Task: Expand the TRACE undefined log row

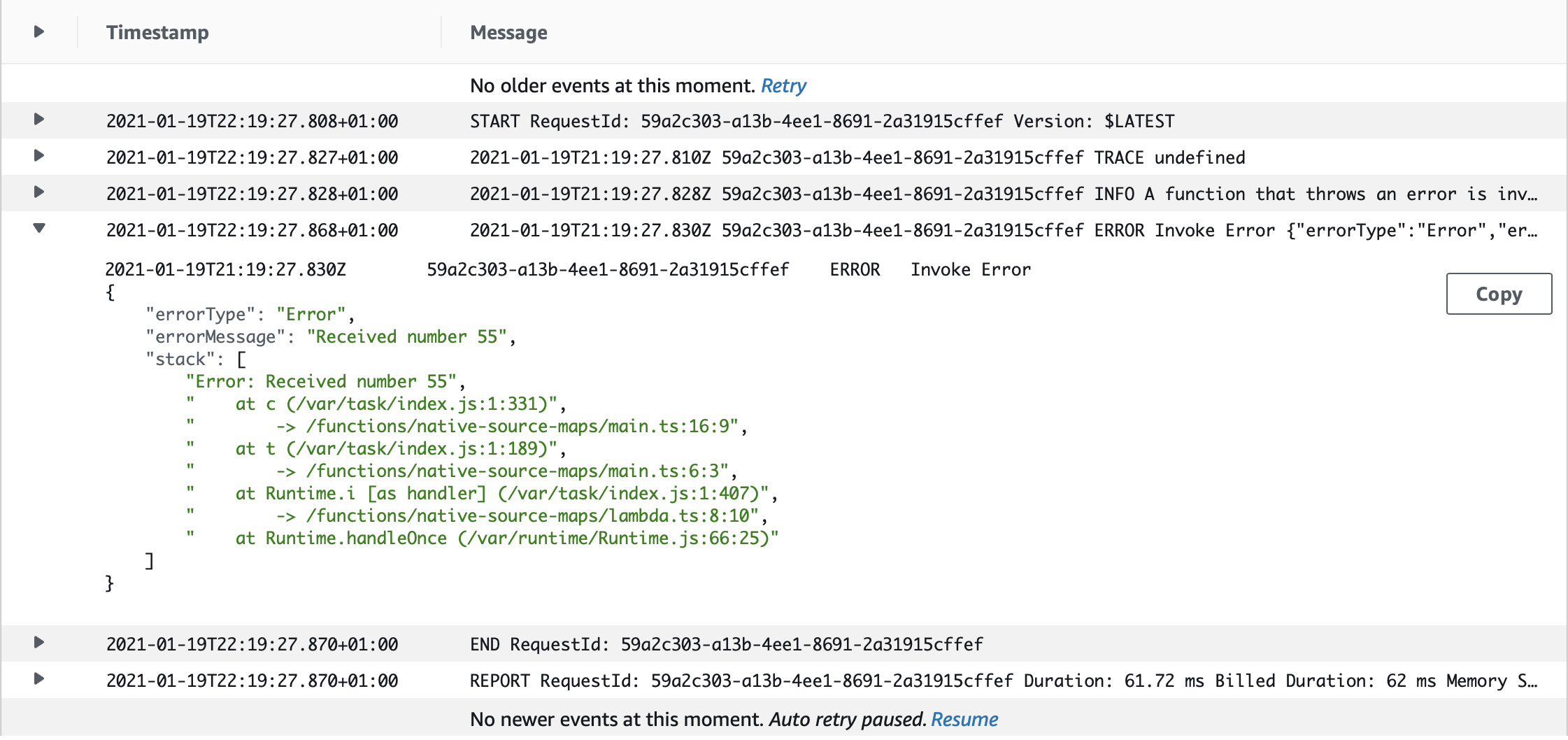Action: click(39, 156)
